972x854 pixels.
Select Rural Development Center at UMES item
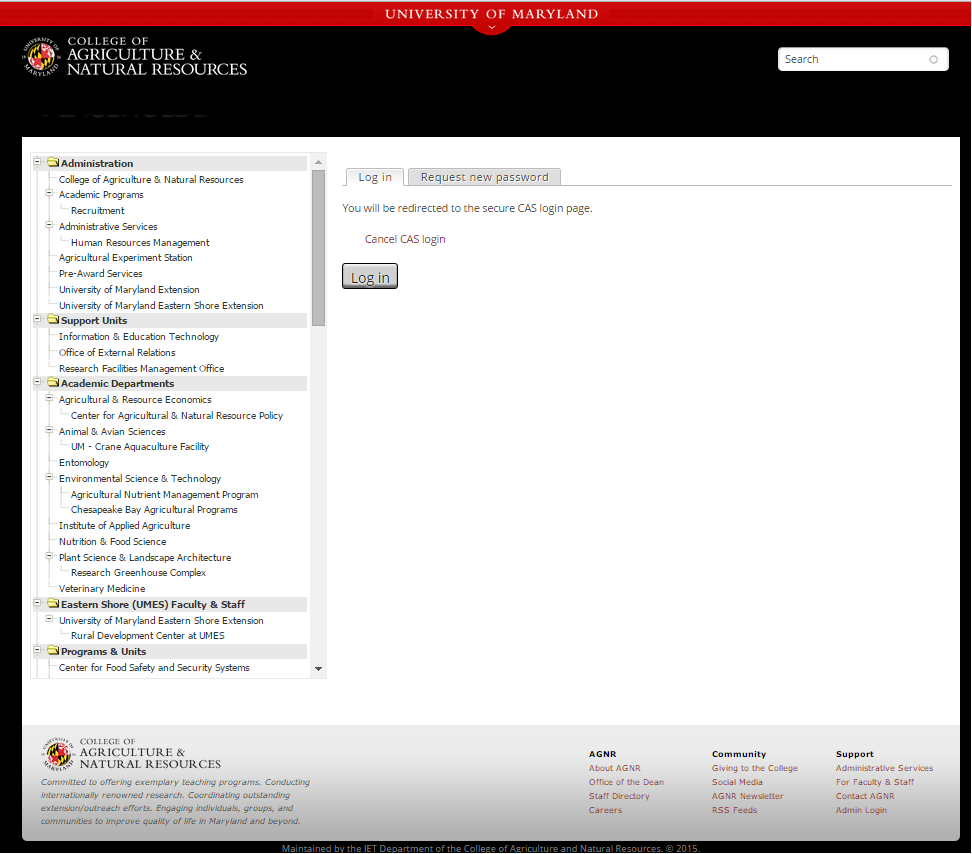pos(148,636)
